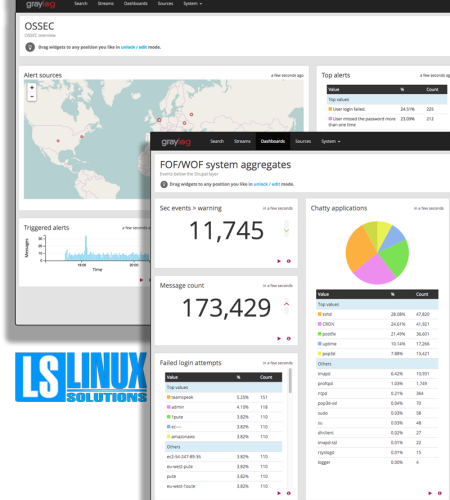Click the lock icon in FOF/WOF header
This screenshot has width=450, height=500.
[x=164, y=184]
